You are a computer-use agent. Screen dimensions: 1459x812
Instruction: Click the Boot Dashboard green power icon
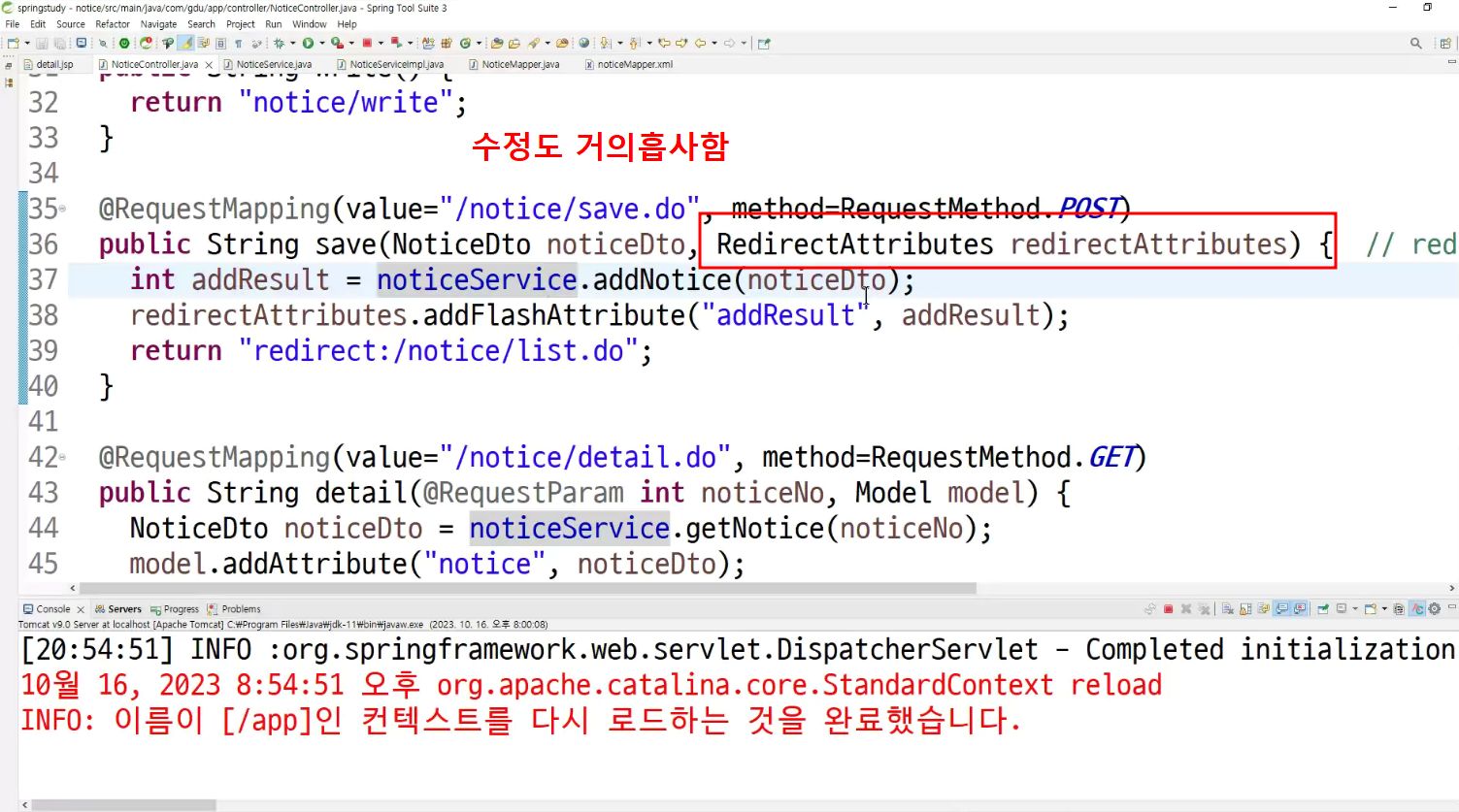point(124,44)
